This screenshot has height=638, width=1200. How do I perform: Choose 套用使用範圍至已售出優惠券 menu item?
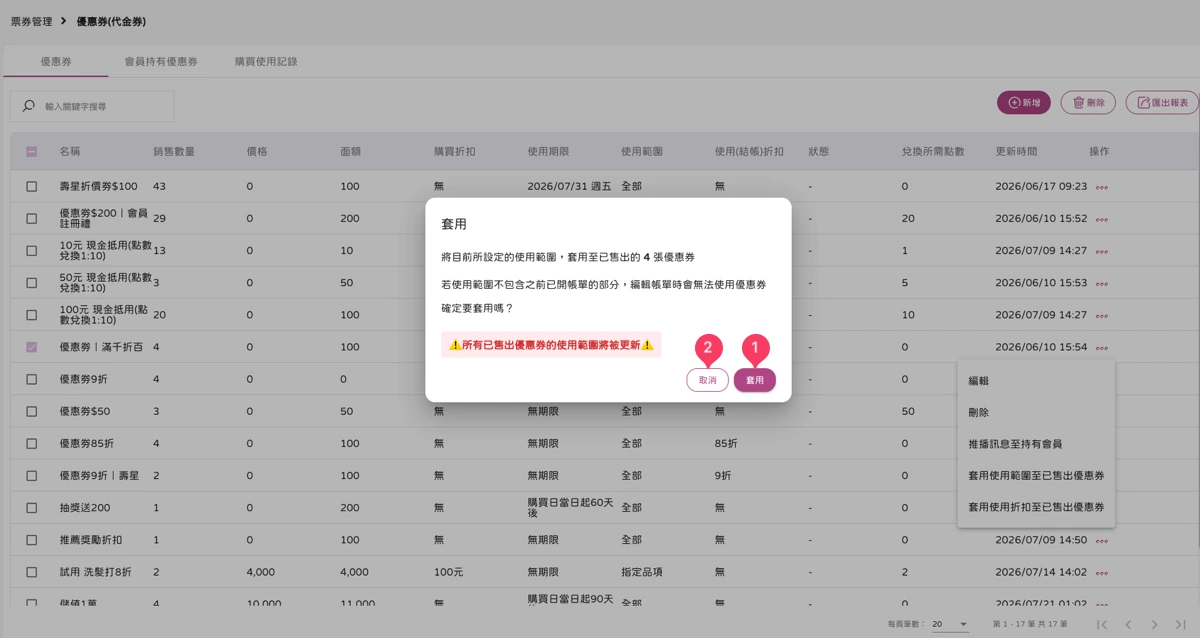[1036, 476]
